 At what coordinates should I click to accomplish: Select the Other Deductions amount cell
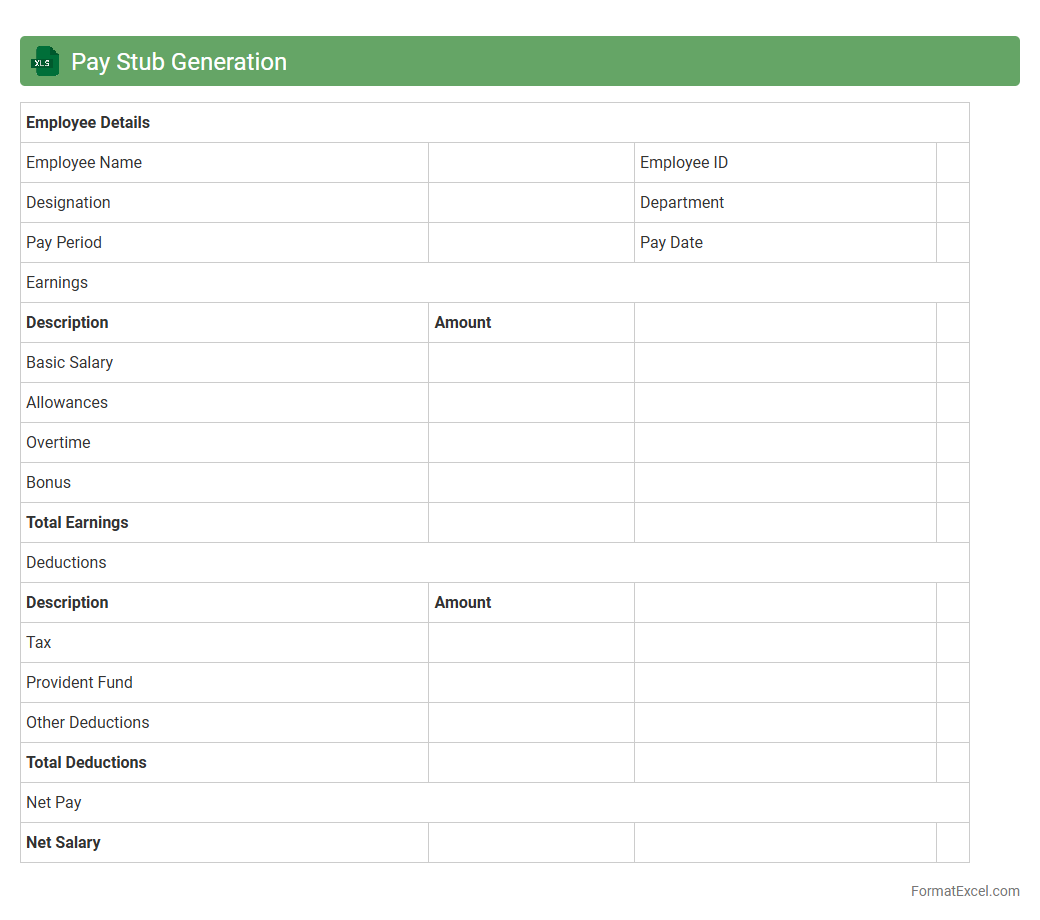click(x=531, y=723)
